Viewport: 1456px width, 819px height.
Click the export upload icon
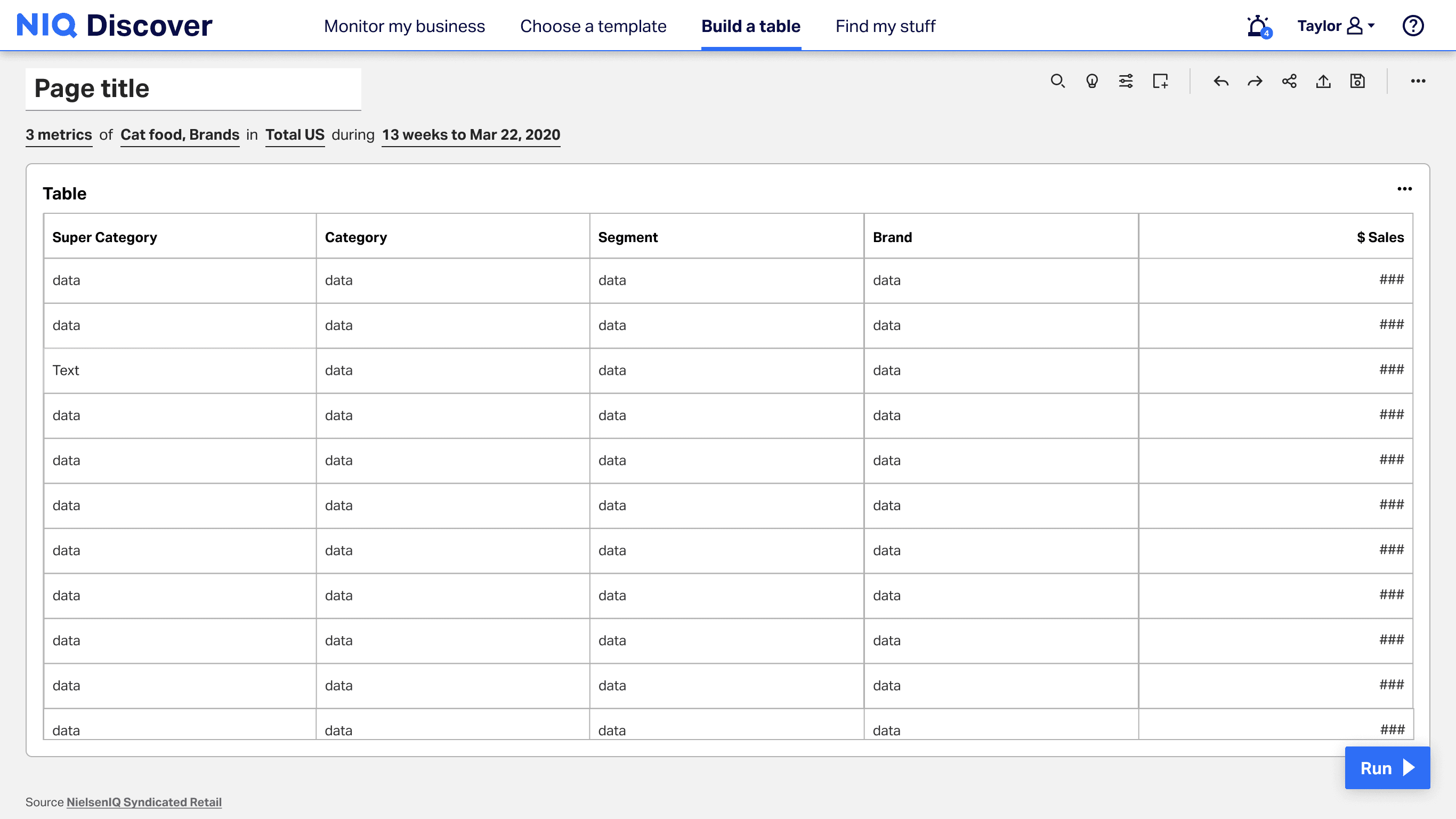(1323, 82)
